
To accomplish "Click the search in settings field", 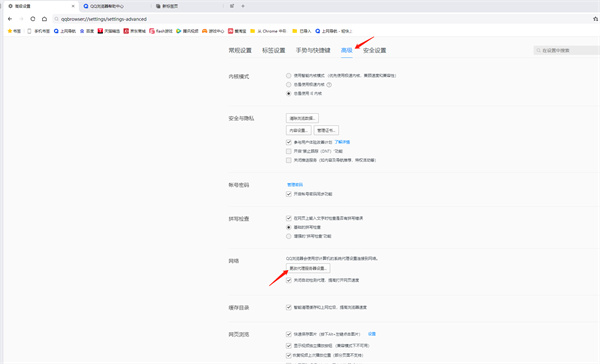I will click(567, 51).
